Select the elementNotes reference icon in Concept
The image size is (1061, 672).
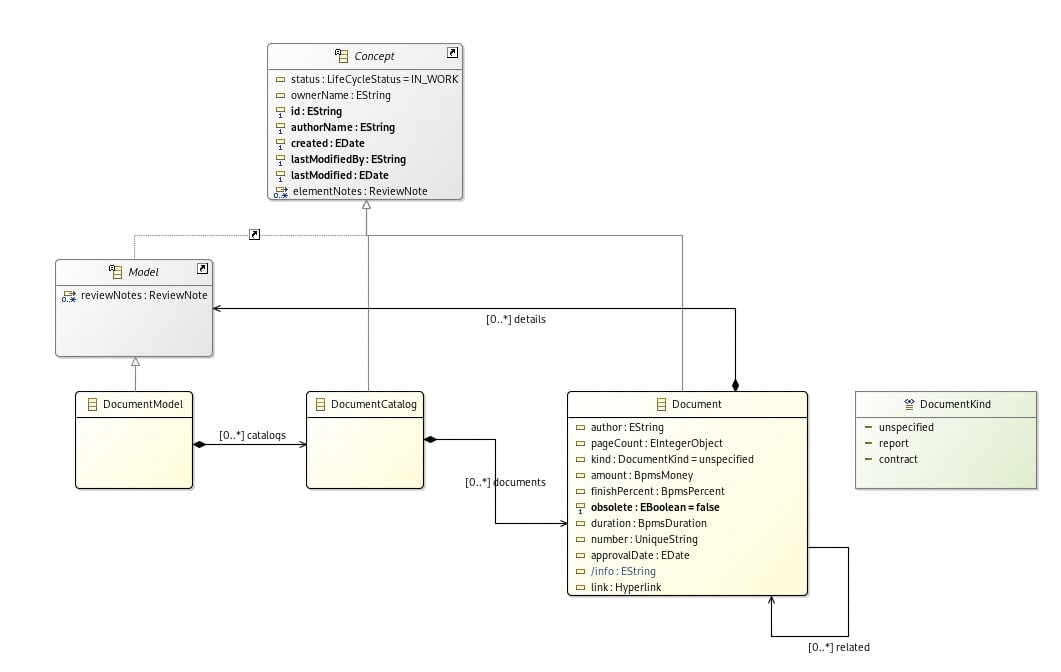click(x=281, y=192)
